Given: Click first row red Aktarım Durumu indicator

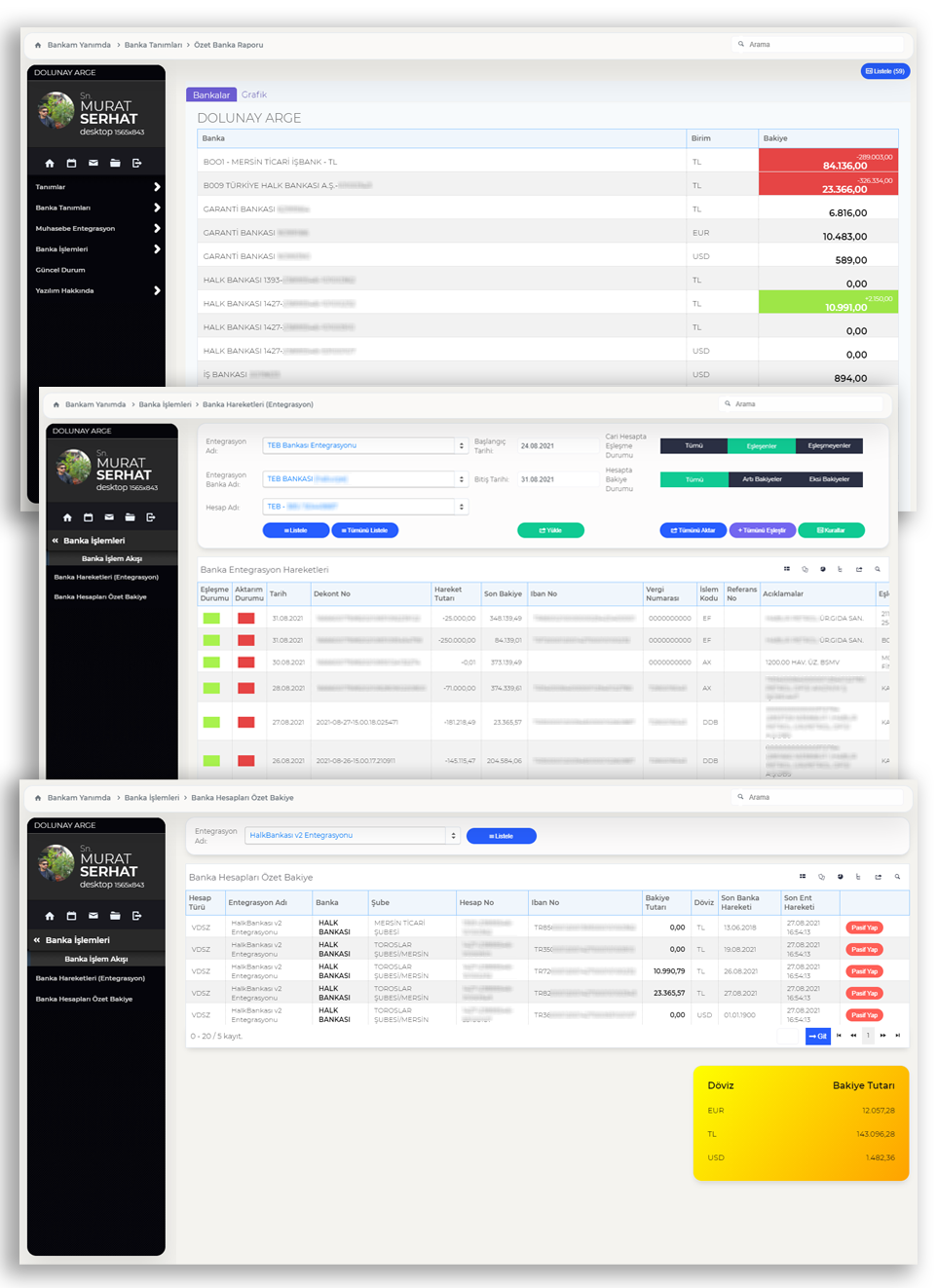Looking at the screenshot, I should pos(245,618).
